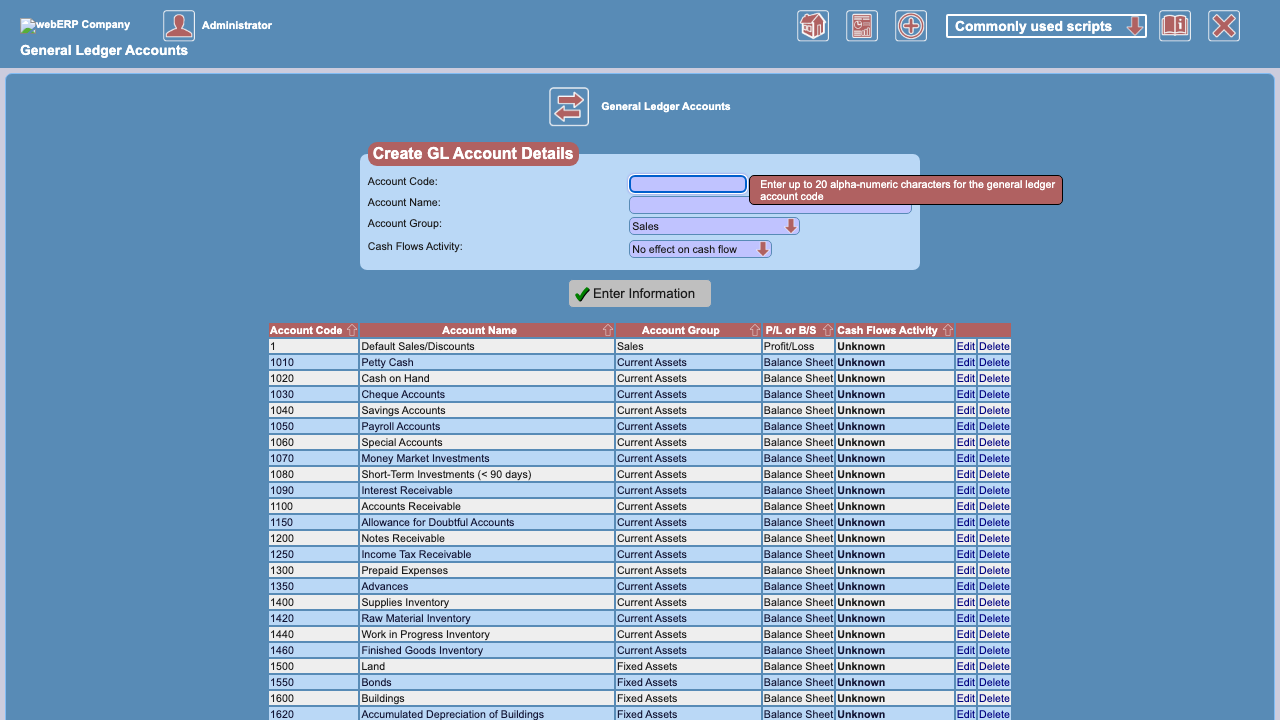The image size is (1280, 720).
Task: Edit the Accounts Receivable account
Action: tap(965, 506)
